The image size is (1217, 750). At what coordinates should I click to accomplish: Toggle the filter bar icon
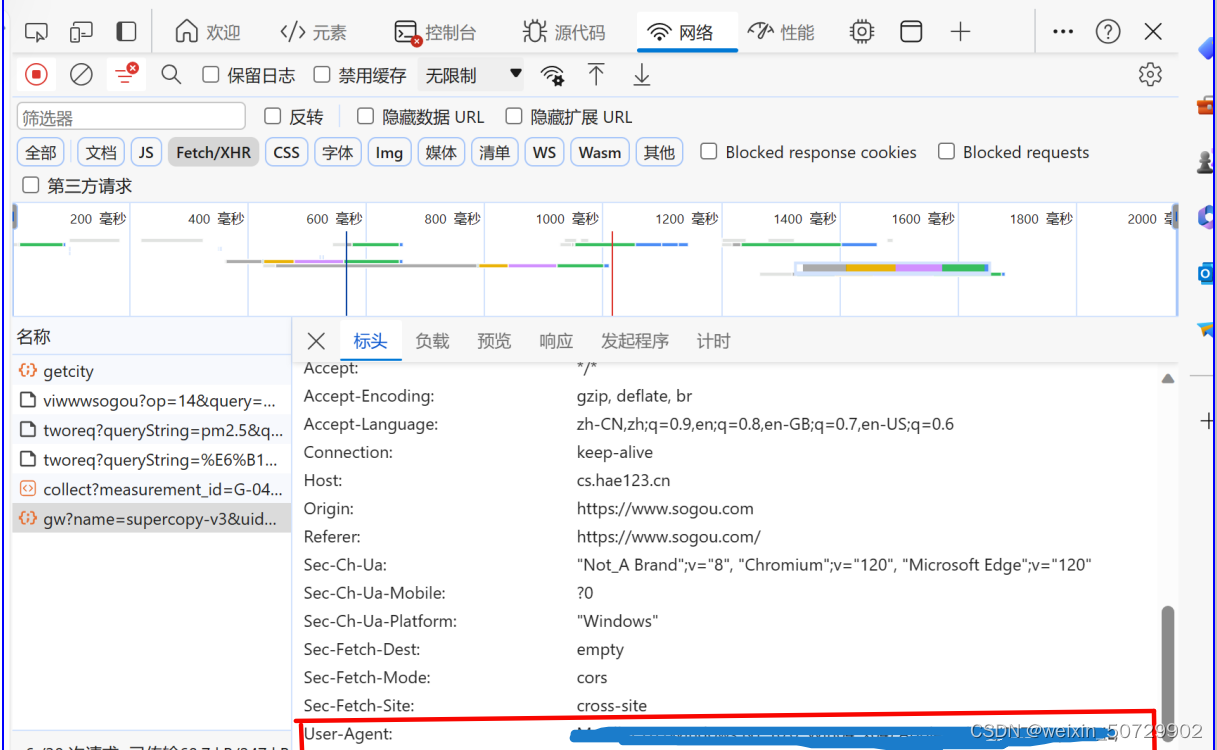coord(126,74)
